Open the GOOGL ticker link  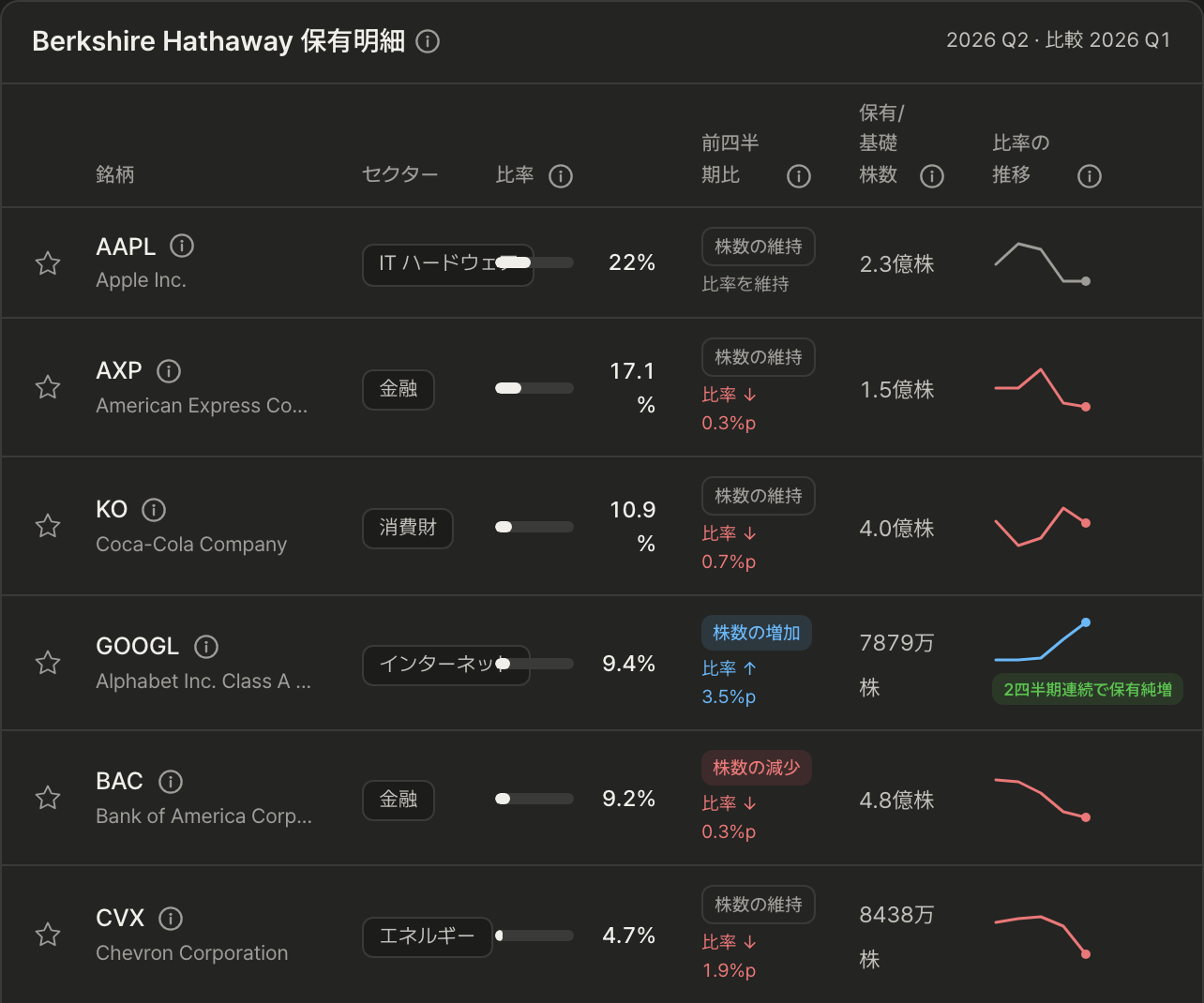(x=138, y=647)
